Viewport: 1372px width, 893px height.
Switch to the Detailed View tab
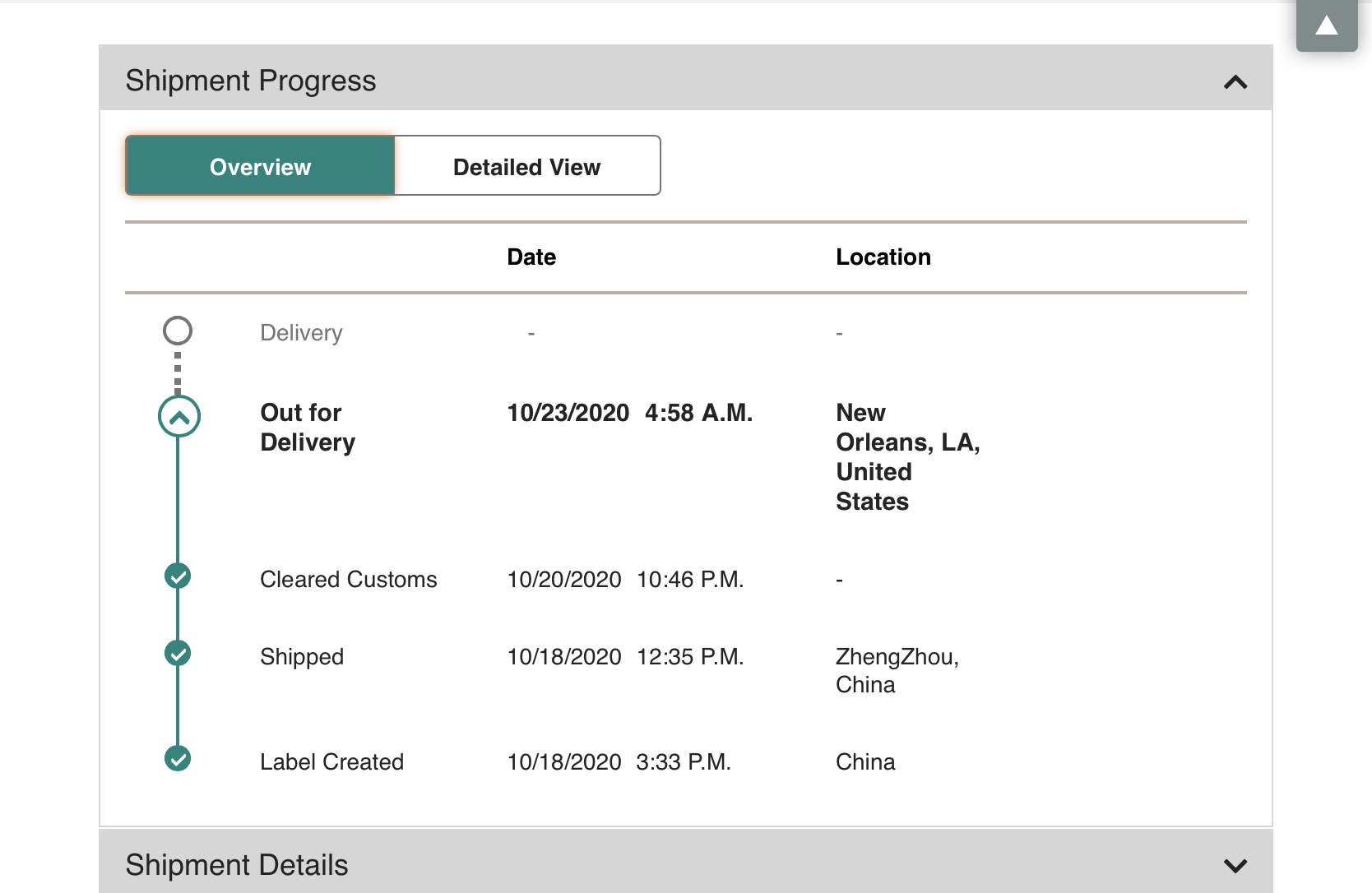[x=527, y=166]
